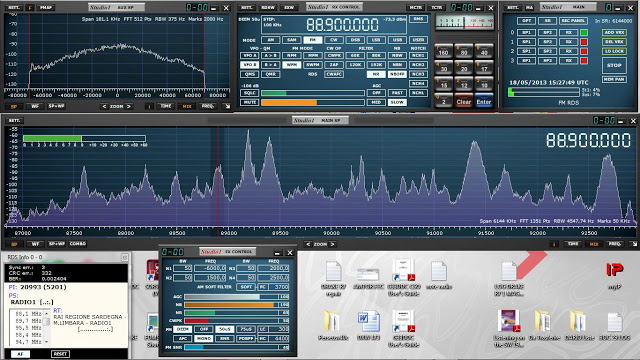Image resolution: width=640 pixels, height=360 pixels.
Task: Adjust the orange volume slider
Action: (313, 102)
